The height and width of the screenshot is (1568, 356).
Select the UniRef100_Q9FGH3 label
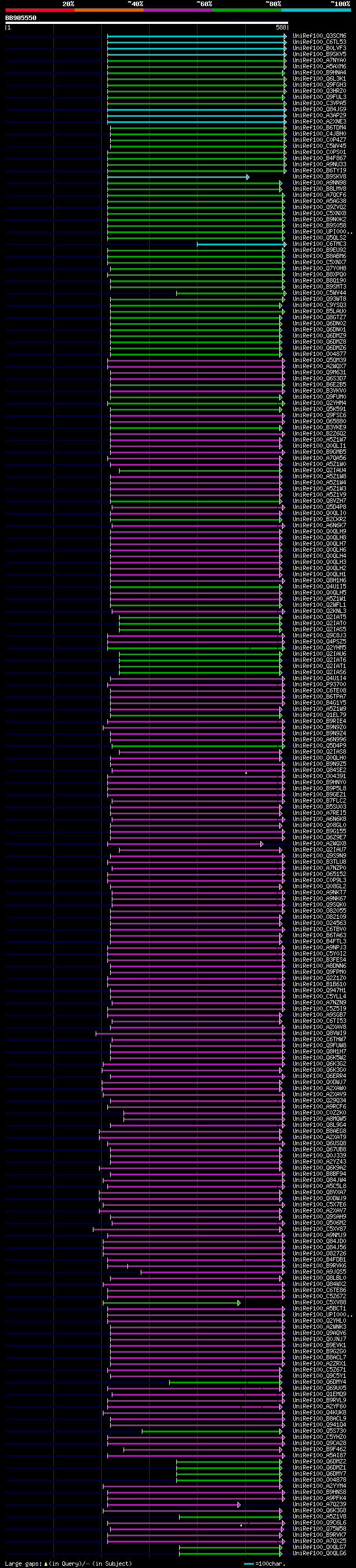click(319, 85)
